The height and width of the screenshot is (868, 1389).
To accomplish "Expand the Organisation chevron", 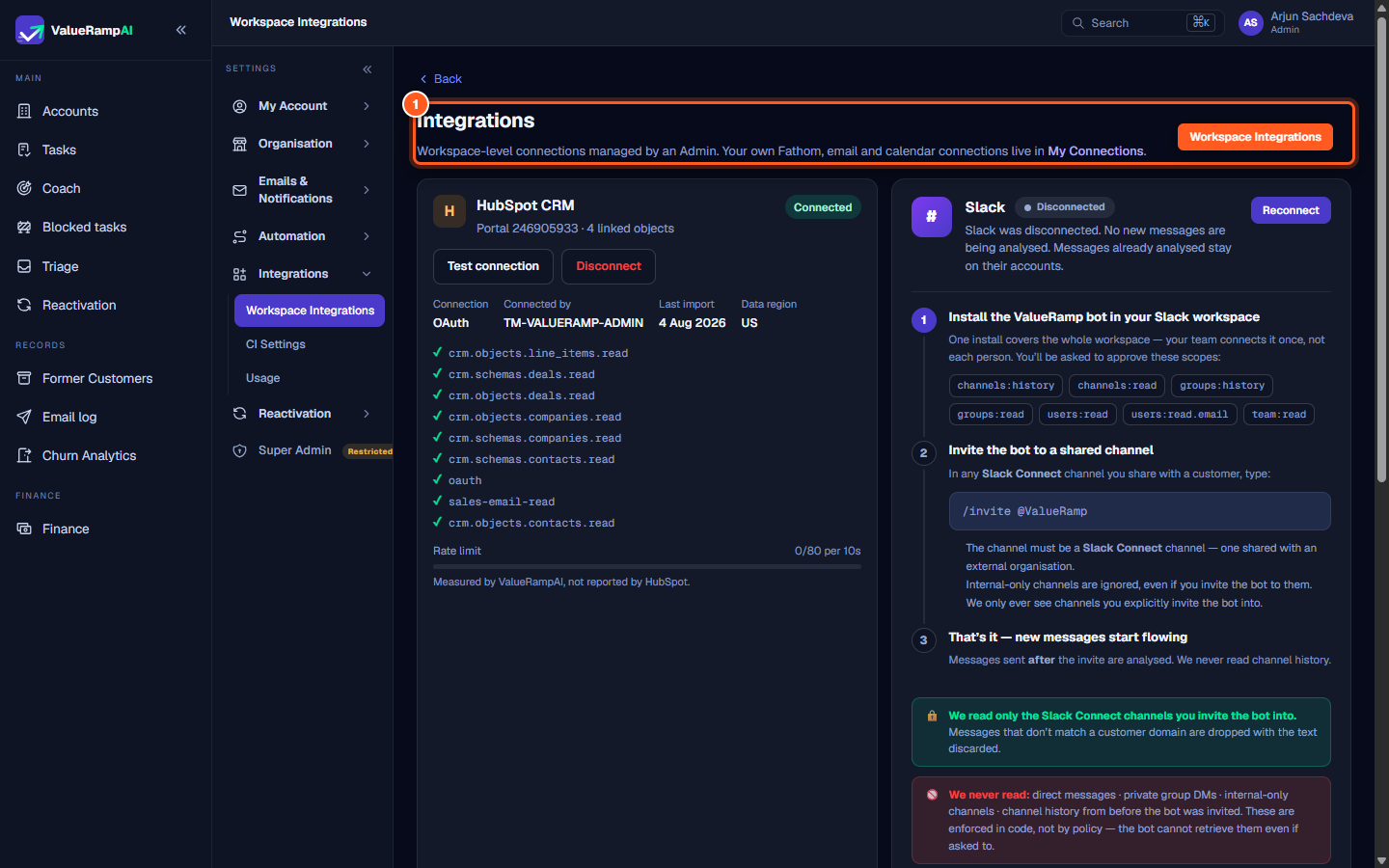I will pos(367,144).
